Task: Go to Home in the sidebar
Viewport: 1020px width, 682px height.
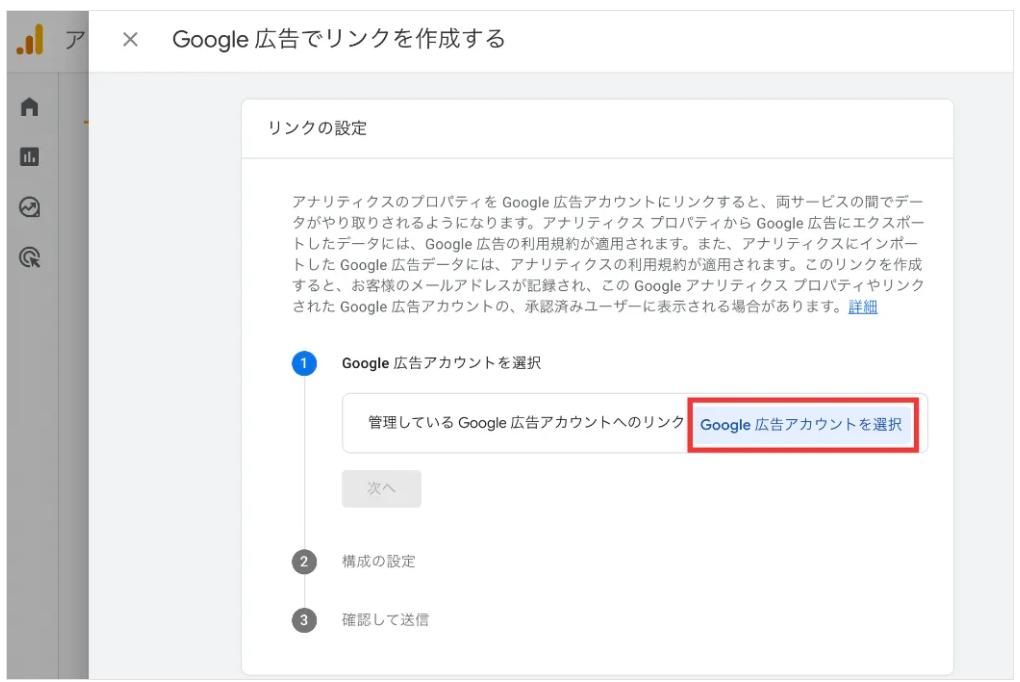Action: coord(30,107)
